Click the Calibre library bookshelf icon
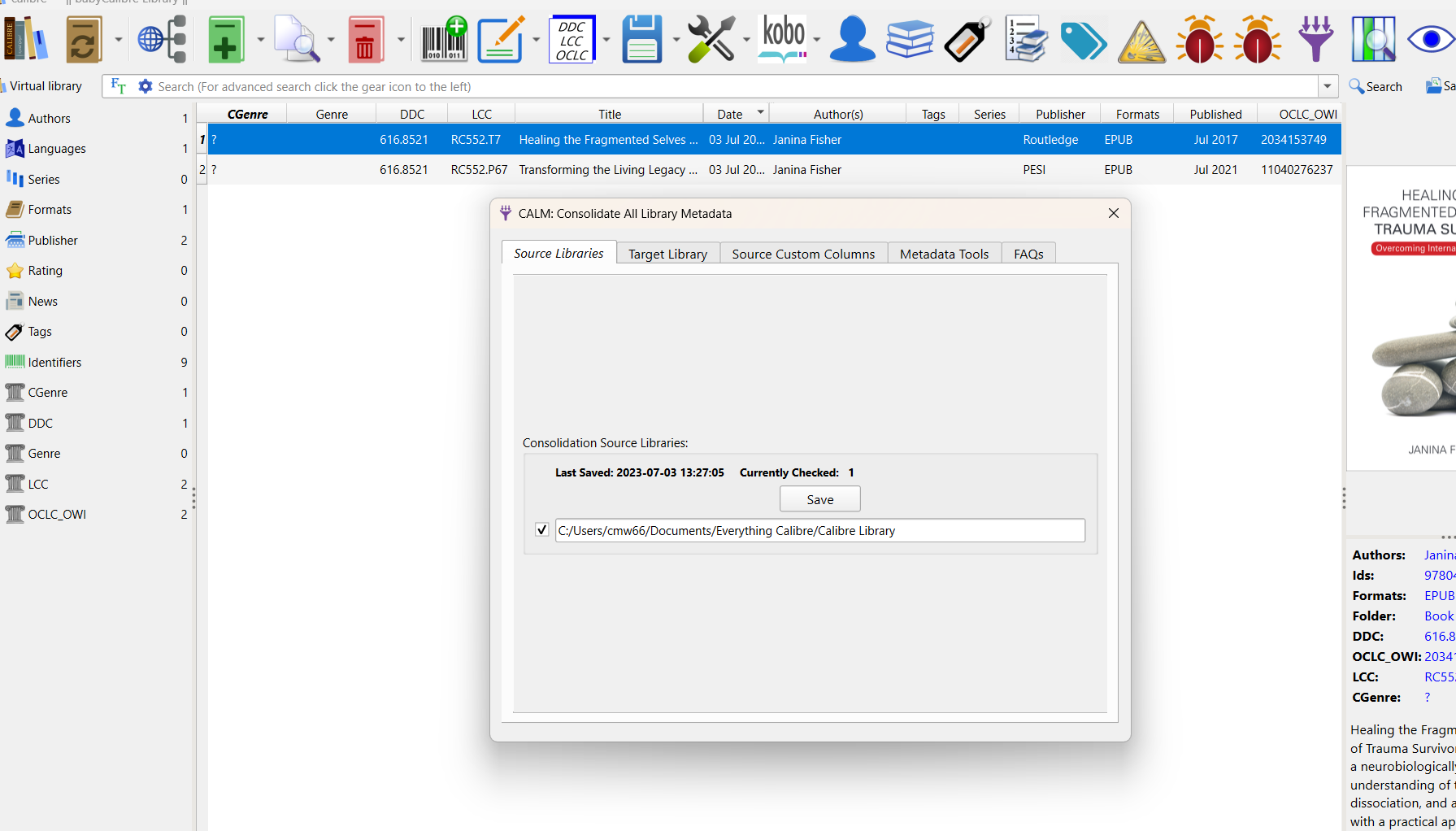Image resolution: width=1456 pixels, height=831 pixels. pyautogui.click(x=26, y=39)
